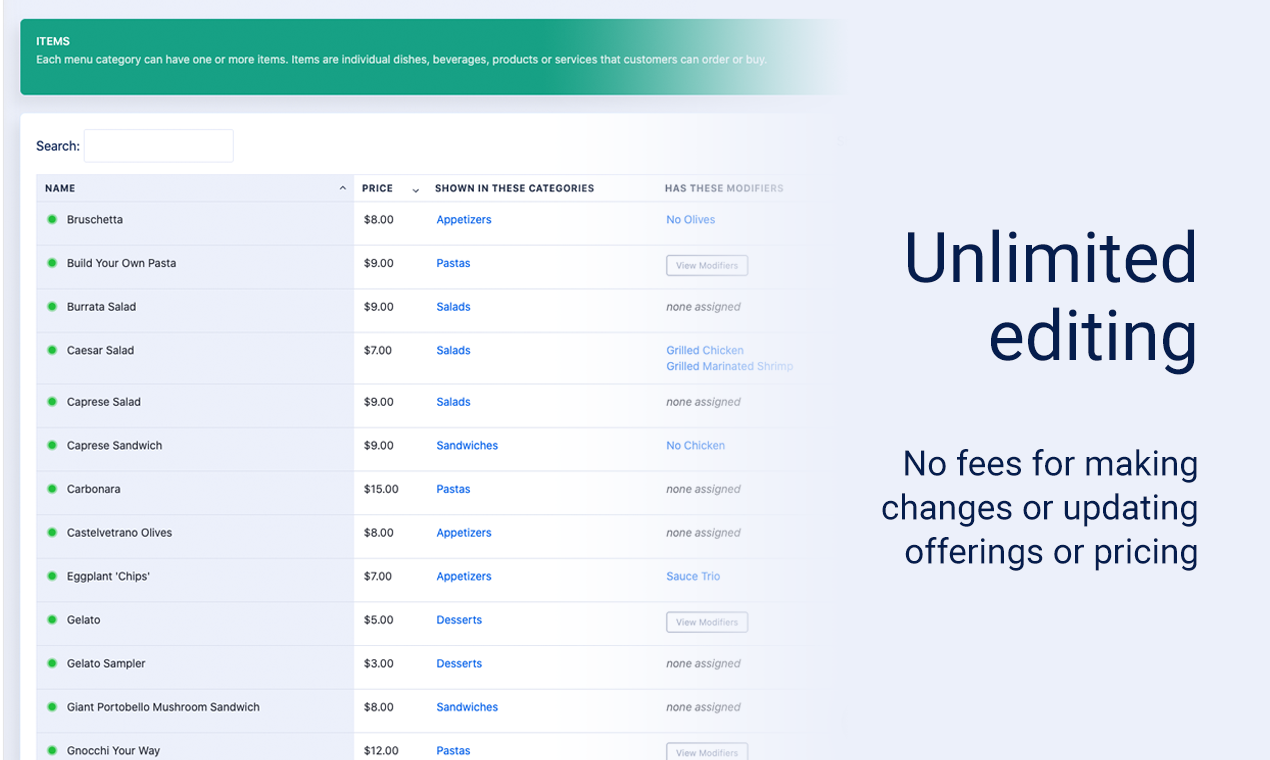Screen dimensions: 1270x760
Task: Select the Caesar Salad item name
Action: [100, 350]
